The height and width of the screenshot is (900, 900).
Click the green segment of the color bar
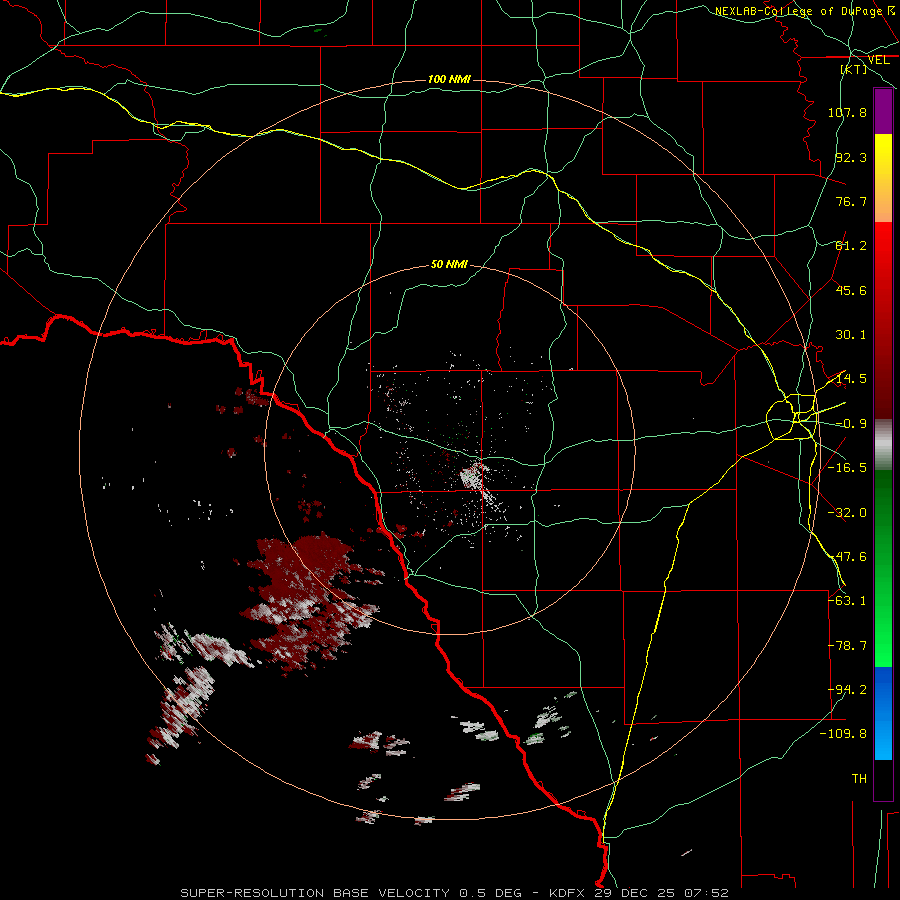(883, 568)
